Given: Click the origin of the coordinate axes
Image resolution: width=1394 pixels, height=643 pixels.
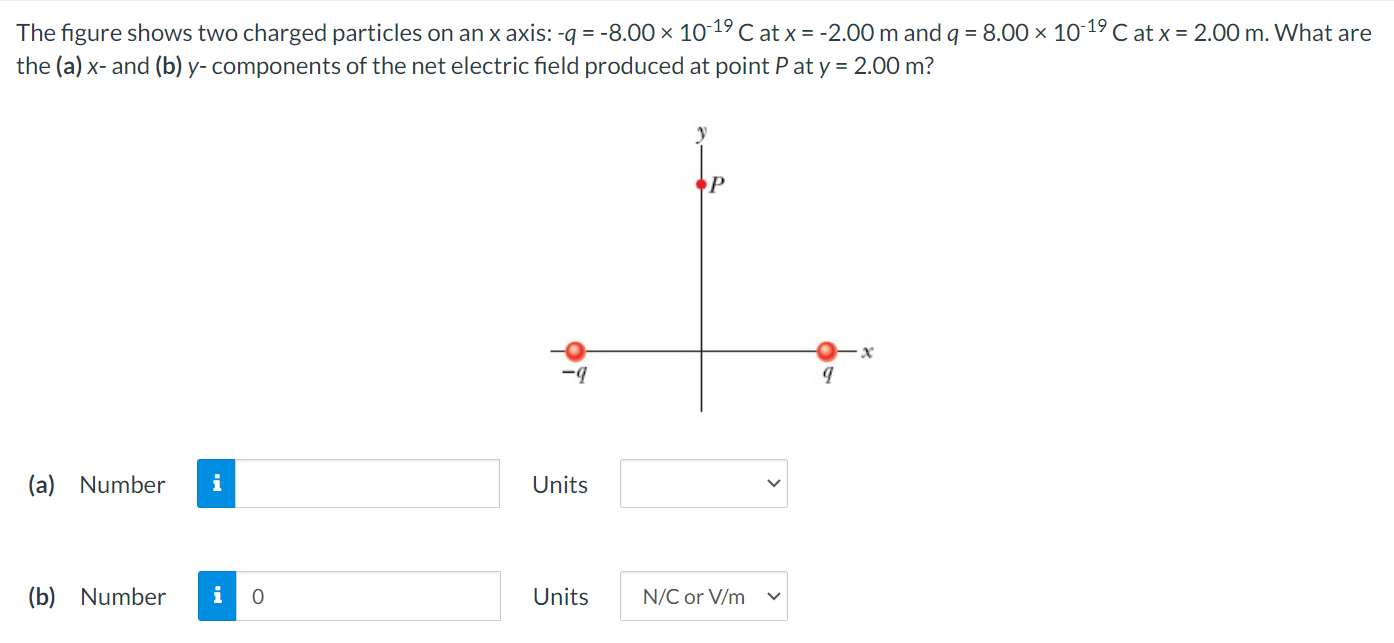Looking at the screenshot, I should [x=701, y=351].
